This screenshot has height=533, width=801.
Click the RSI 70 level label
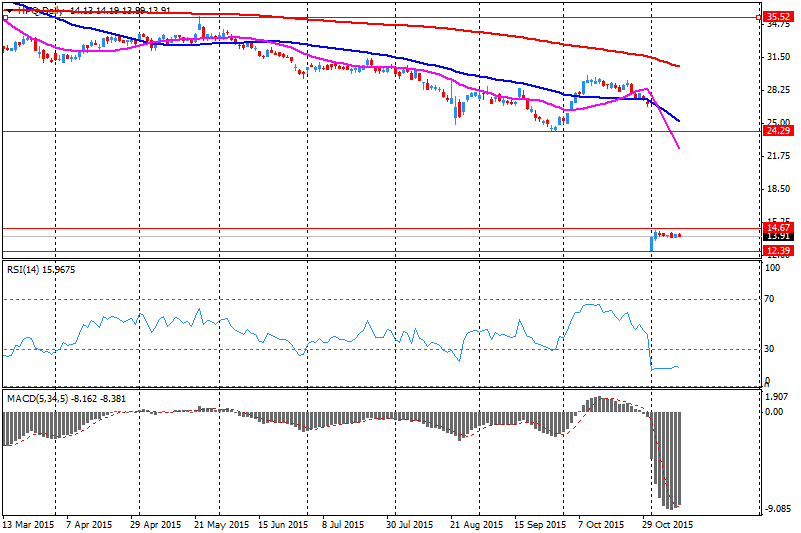[x=769, y=299]
